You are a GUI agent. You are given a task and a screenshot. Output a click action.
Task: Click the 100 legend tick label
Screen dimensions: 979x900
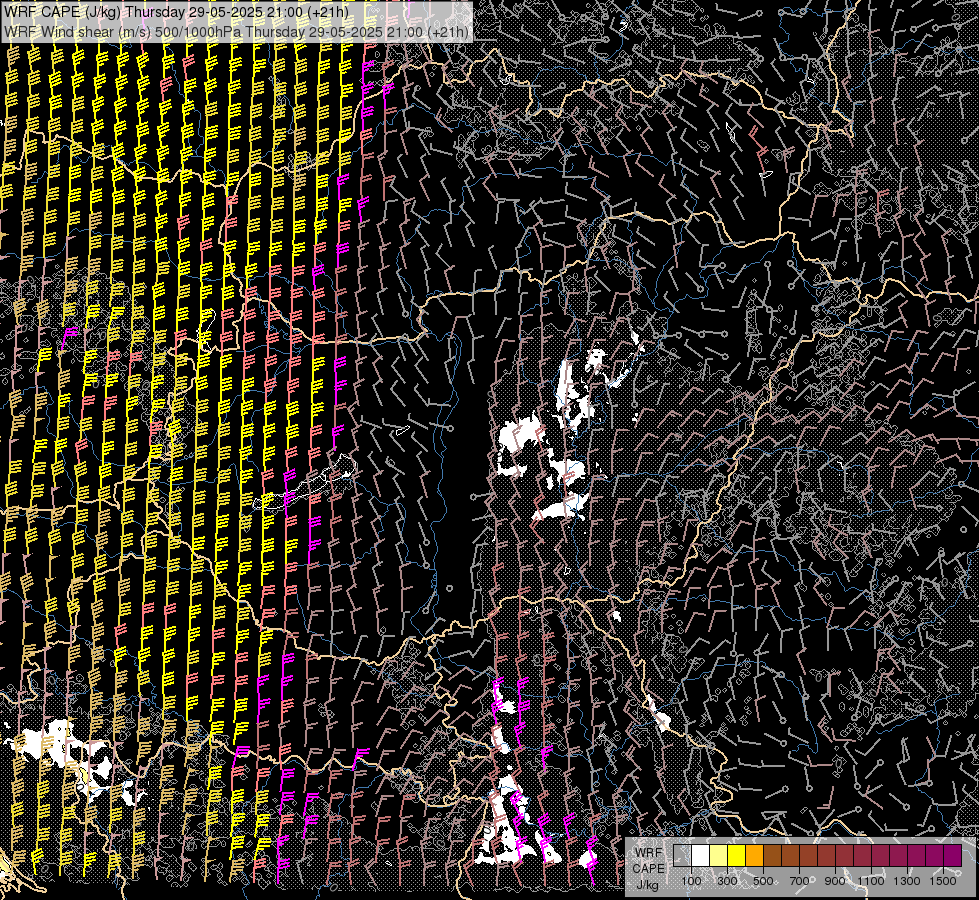[x=691, y=881]
